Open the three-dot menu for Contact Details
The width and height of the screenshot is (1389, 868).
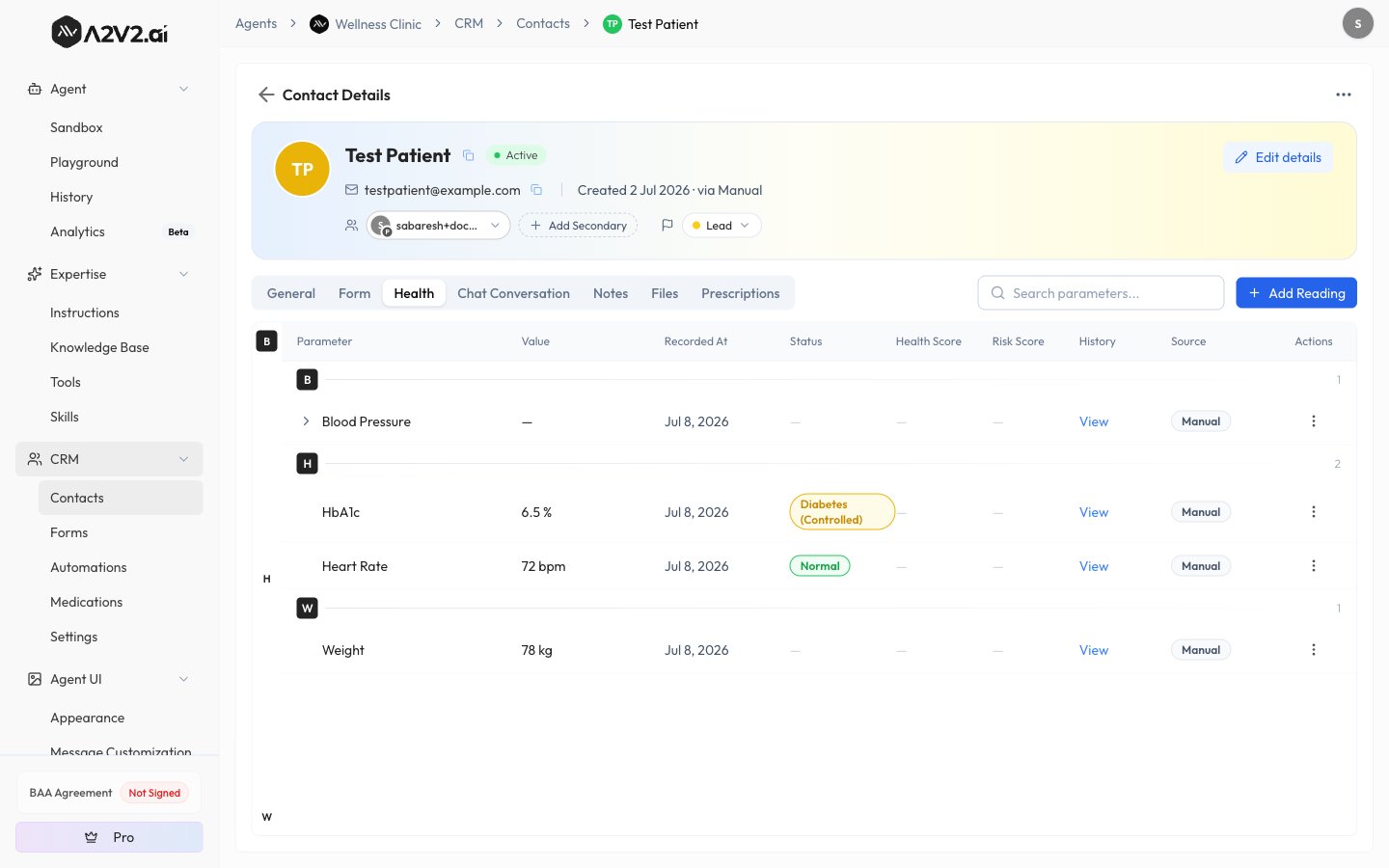1343,95
